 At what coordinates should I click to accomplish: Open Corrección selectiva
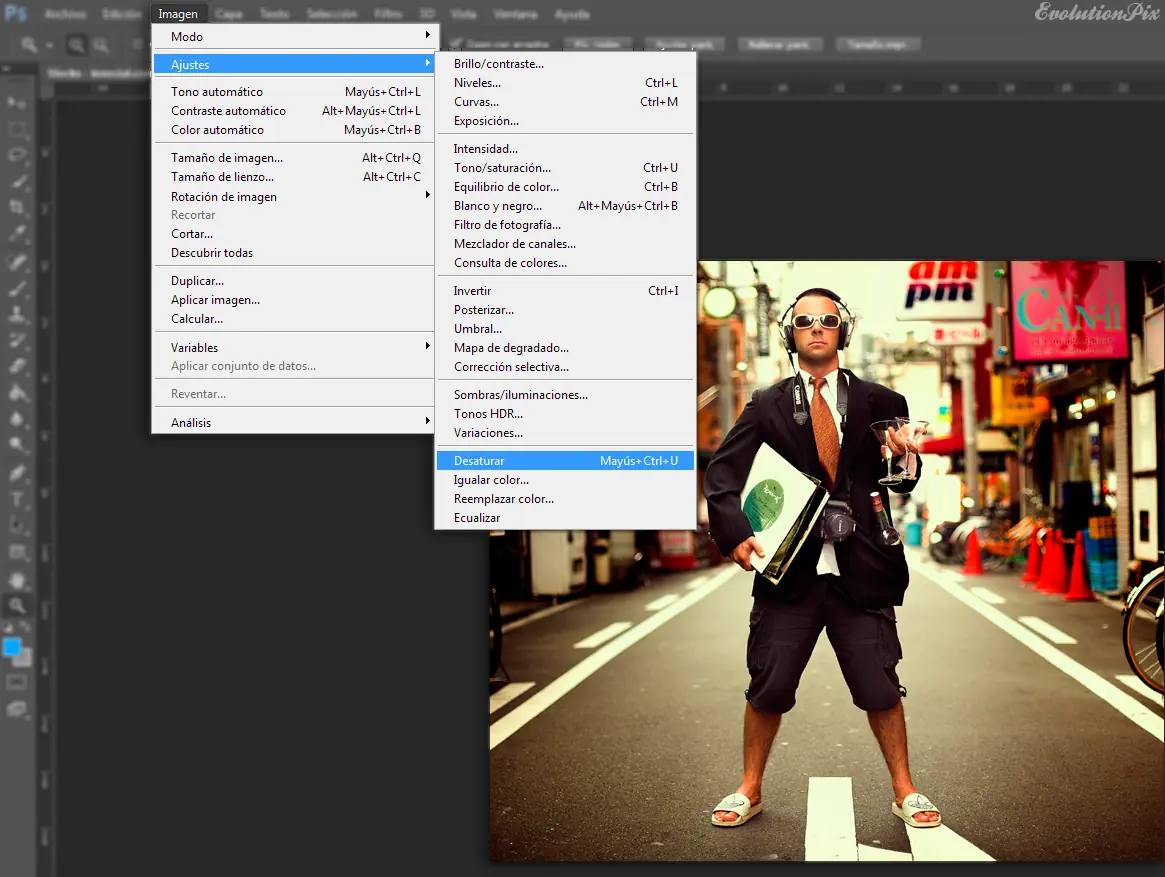pos(565,366)
